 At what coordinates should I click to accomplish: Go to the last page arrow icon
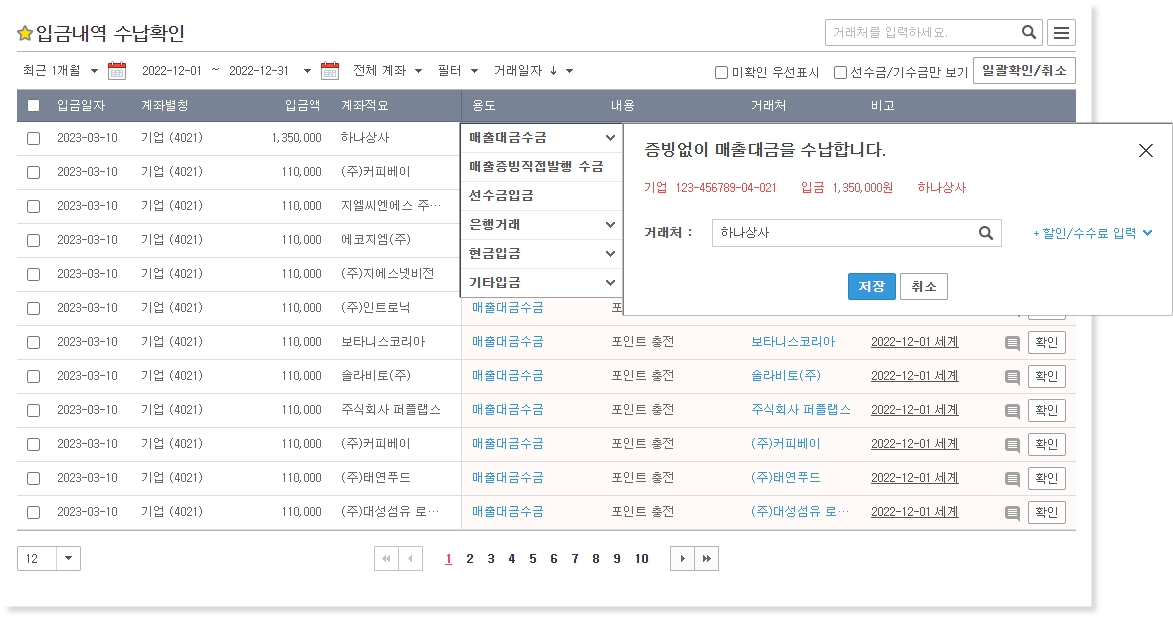pos(707,559)
